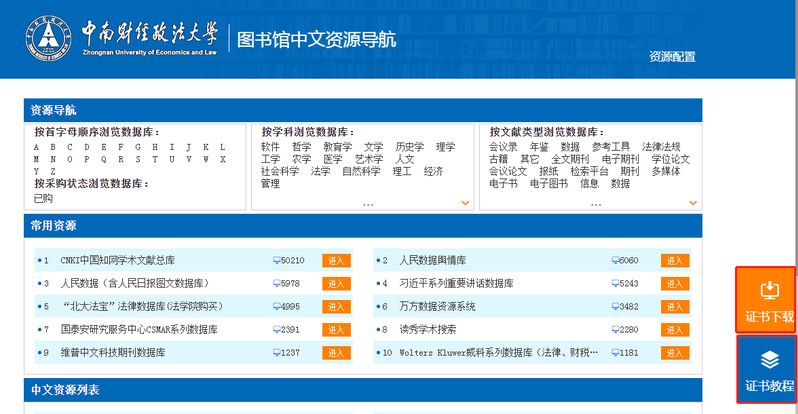Image resolution: width=798 pixels, height=414 pixels.
Task: Click 进入 for 读秀学术搜索
Action: (x=675, y=329)
